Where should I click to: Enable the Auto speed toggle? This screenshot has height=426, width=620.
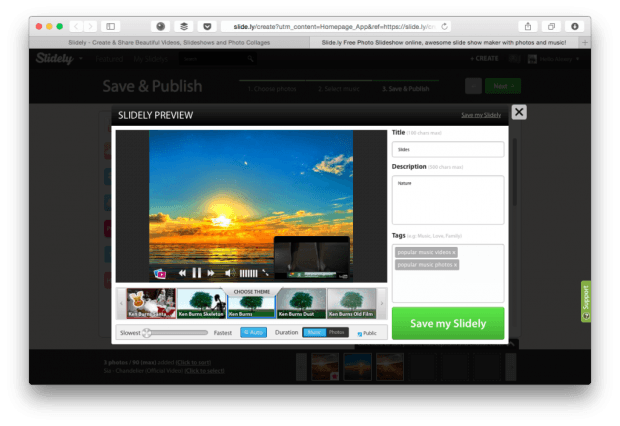pos(253,332)
